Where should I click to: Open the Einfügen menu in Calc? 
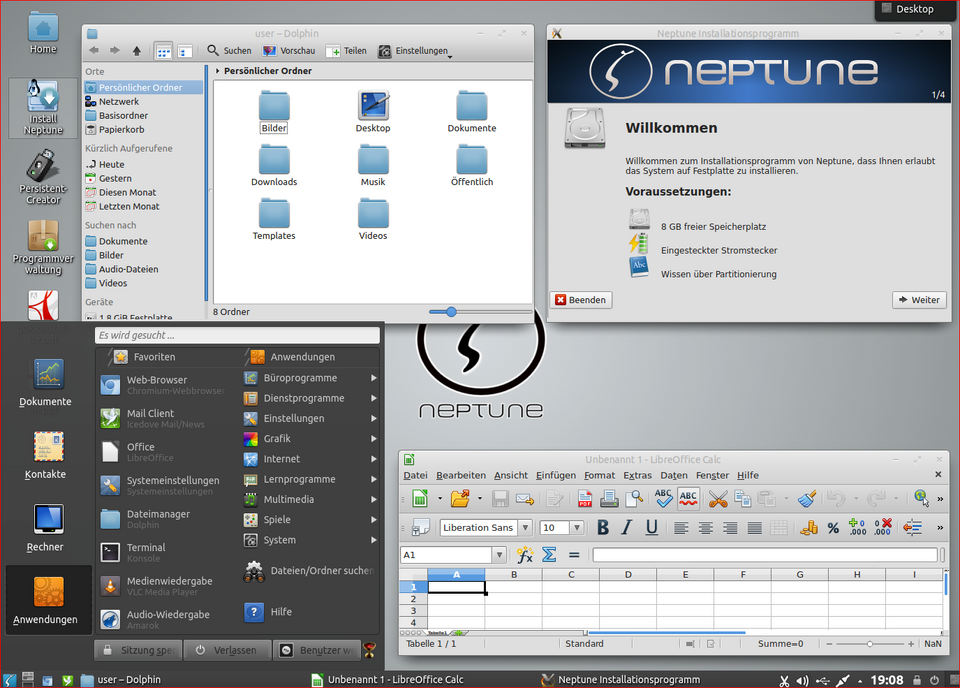point(555,475)
